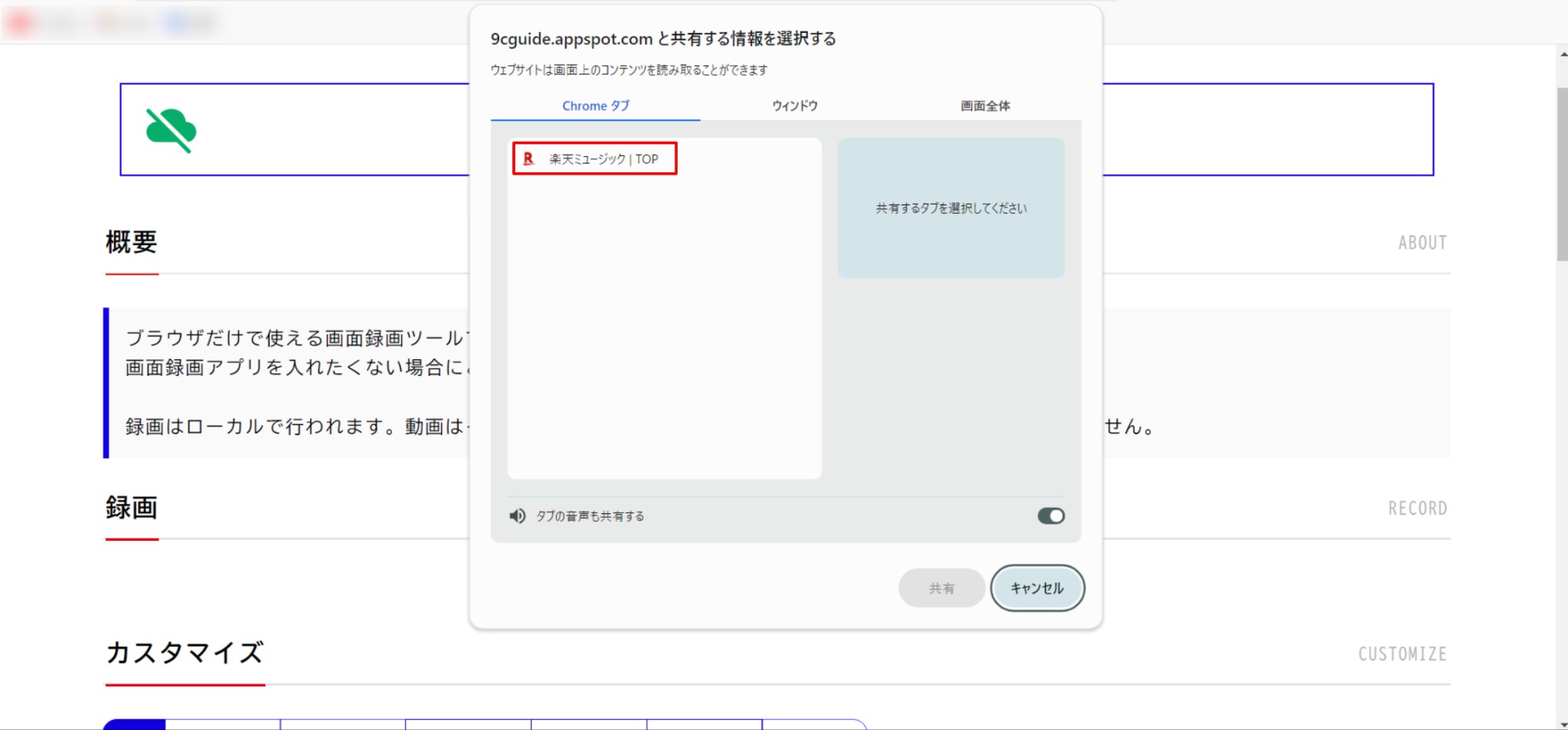
Task: Click the 概要 section heading
Action: coord(132,242)
